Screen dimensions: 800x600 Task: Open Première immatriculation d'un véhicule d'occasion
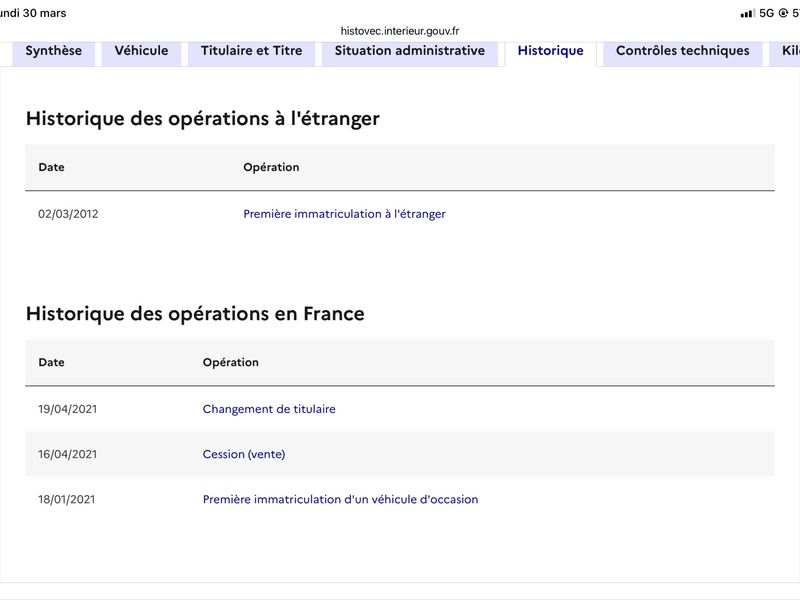pos(340,499)
